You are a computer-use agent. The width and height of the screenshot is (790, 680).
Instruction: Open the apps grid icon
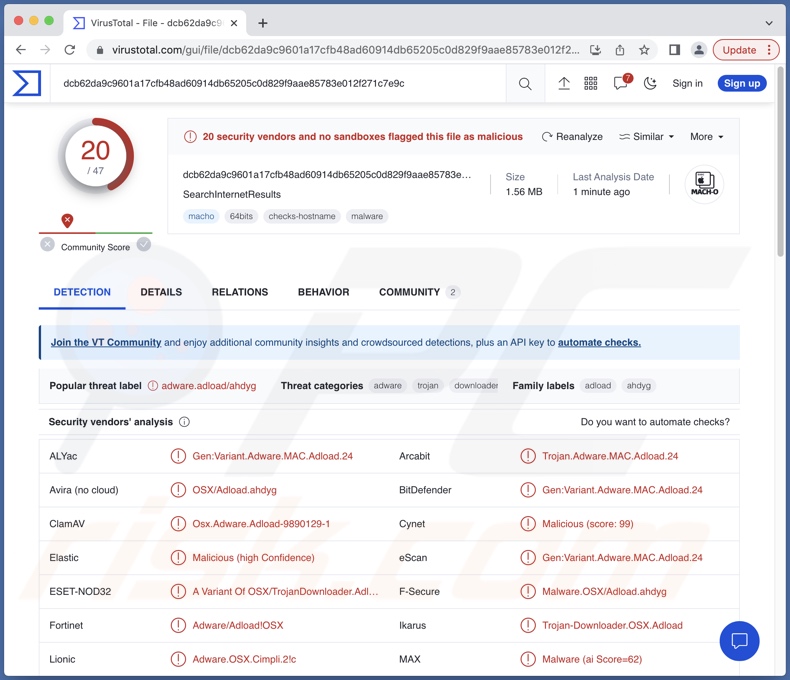[590, 84]
